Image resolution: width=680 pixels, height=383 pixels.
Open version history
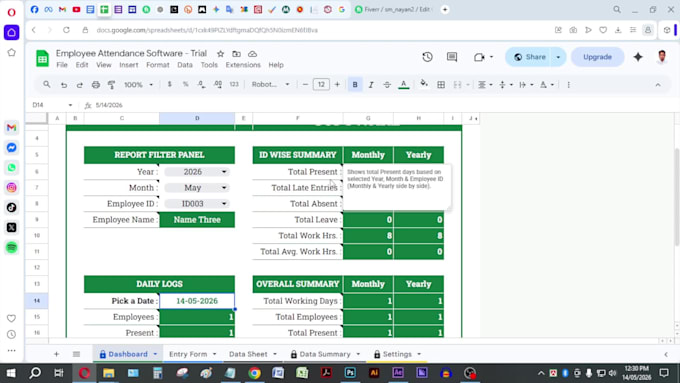(x=428, y=57)
